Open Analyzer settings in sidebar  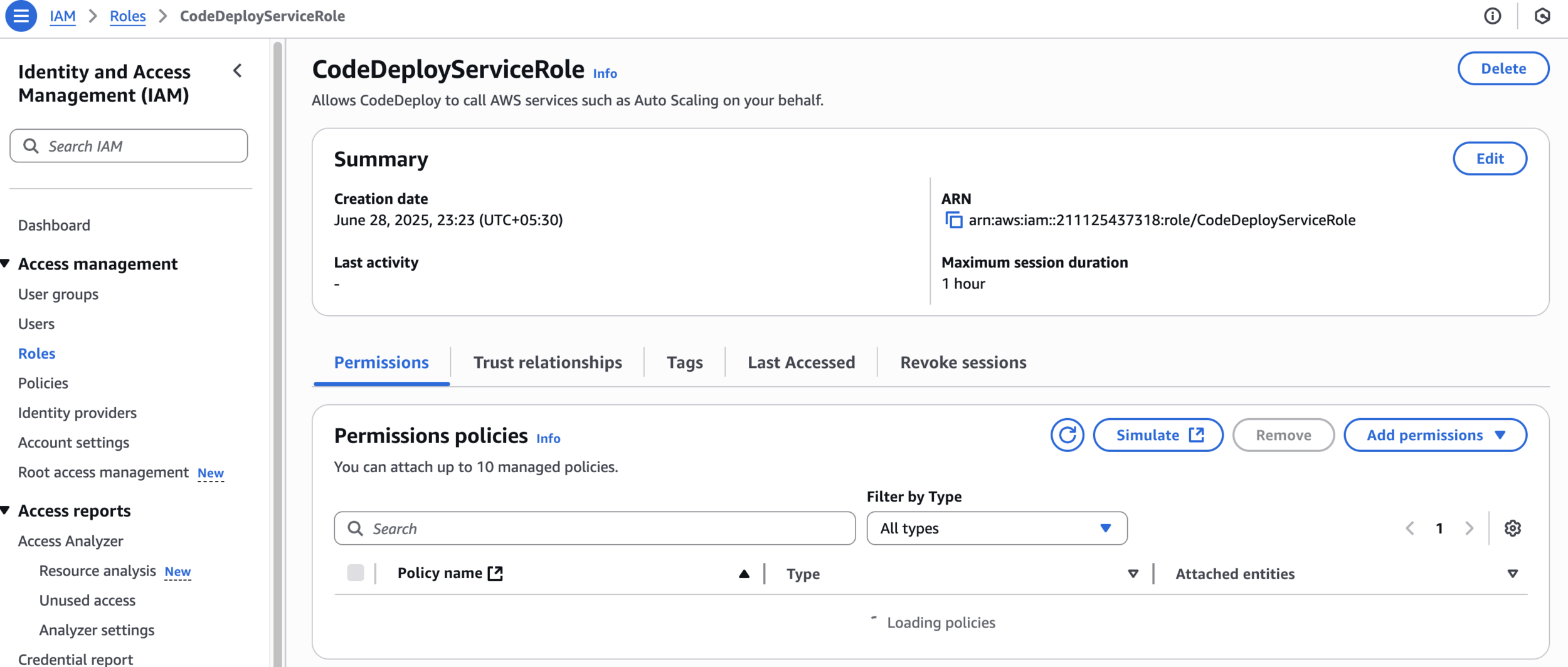pos(97,630)
